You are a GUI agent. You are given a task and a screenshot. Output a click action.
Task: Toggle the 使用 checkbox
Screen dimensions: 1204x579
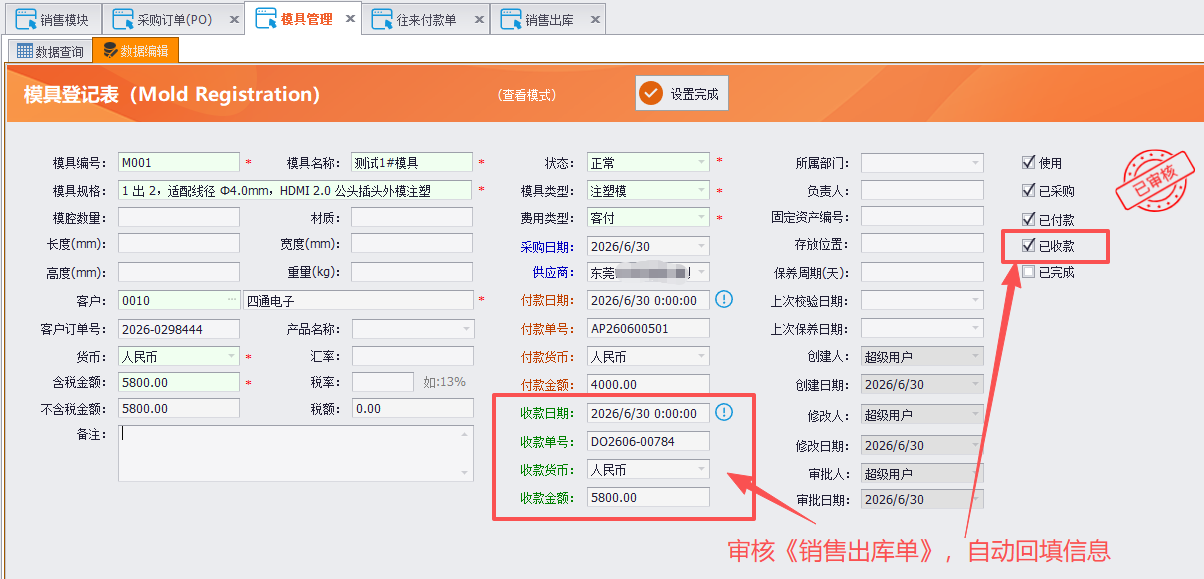click(x=1028, y=162)
